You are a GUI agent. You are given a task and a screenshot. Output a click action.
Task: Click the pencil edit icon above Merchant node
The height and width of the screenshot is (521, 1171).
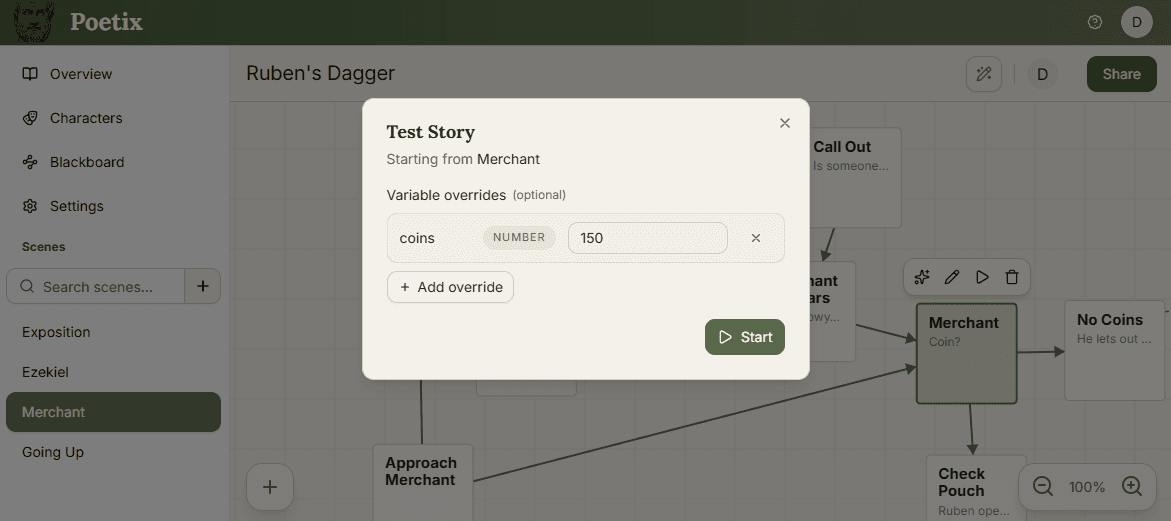(x=951, y=278)
